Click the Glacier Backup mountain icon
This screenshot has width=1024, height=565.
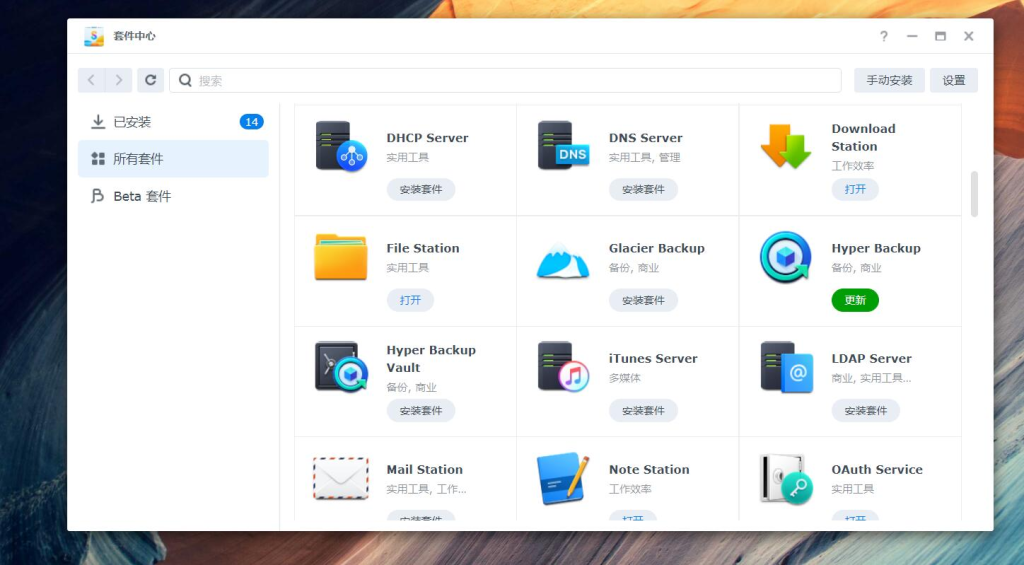[563, 260]
